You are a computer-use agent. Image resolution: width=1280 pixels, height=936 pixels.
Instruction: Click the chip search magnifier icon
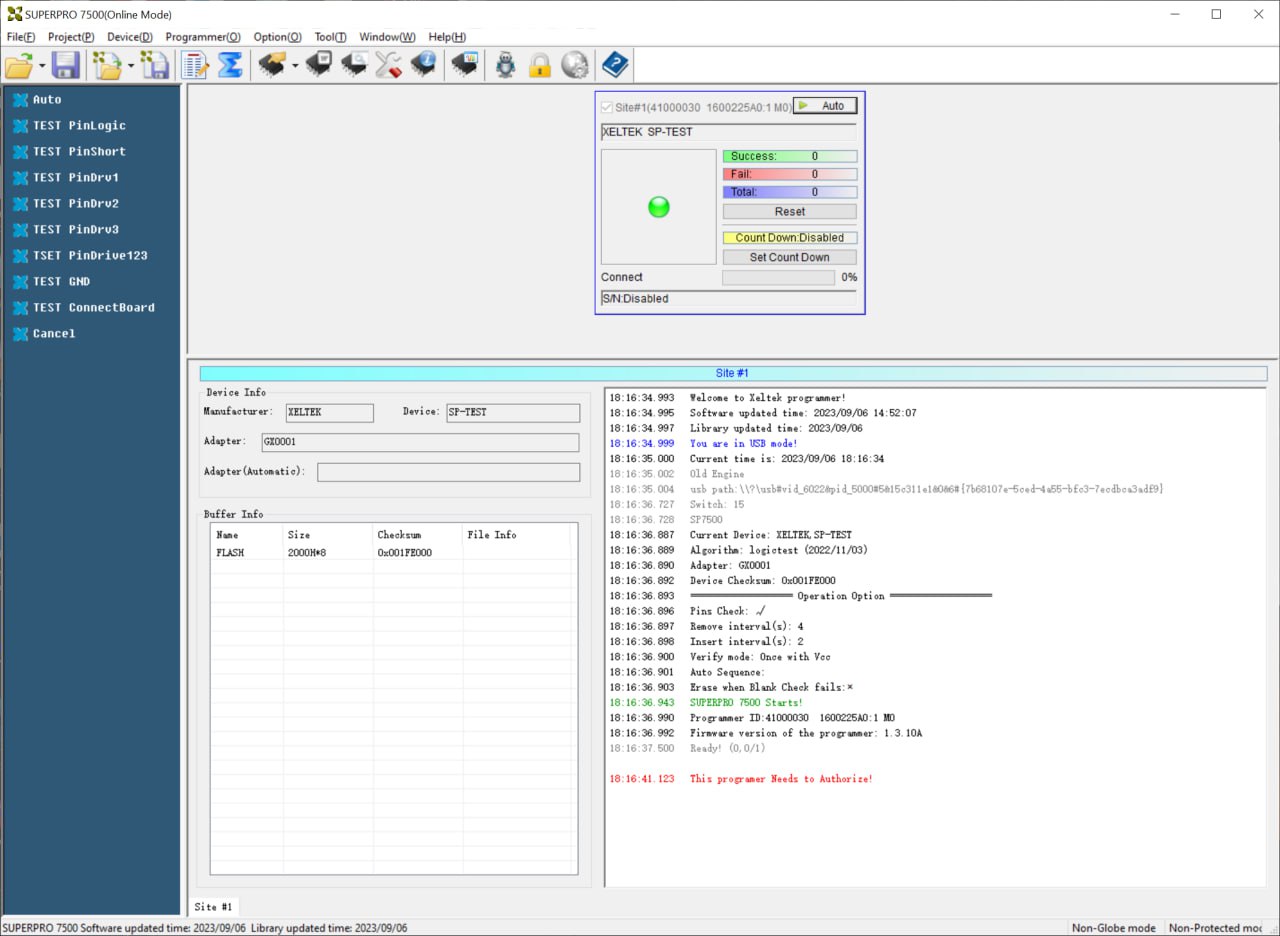(354, 66)
